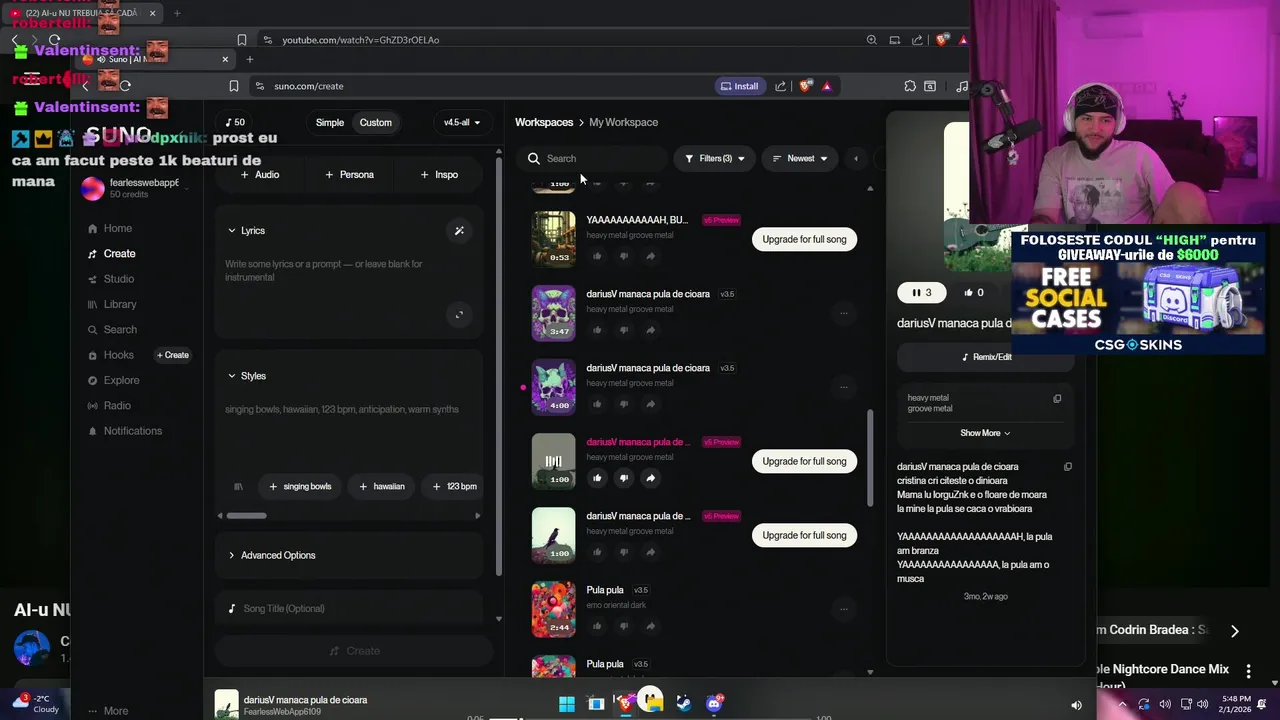This screenshot has width=1280, height=720.
Task: Click the Workspaces breadcrumb link
Action: coord(544,122)
